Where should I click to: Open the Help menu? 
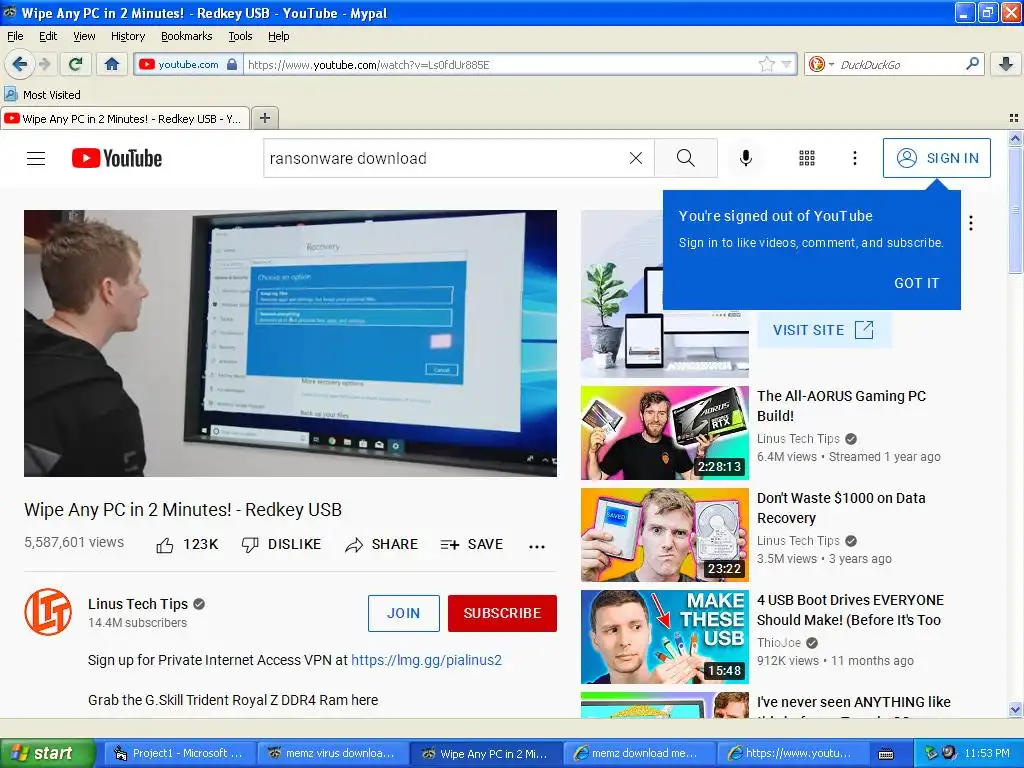click(278, 36)
